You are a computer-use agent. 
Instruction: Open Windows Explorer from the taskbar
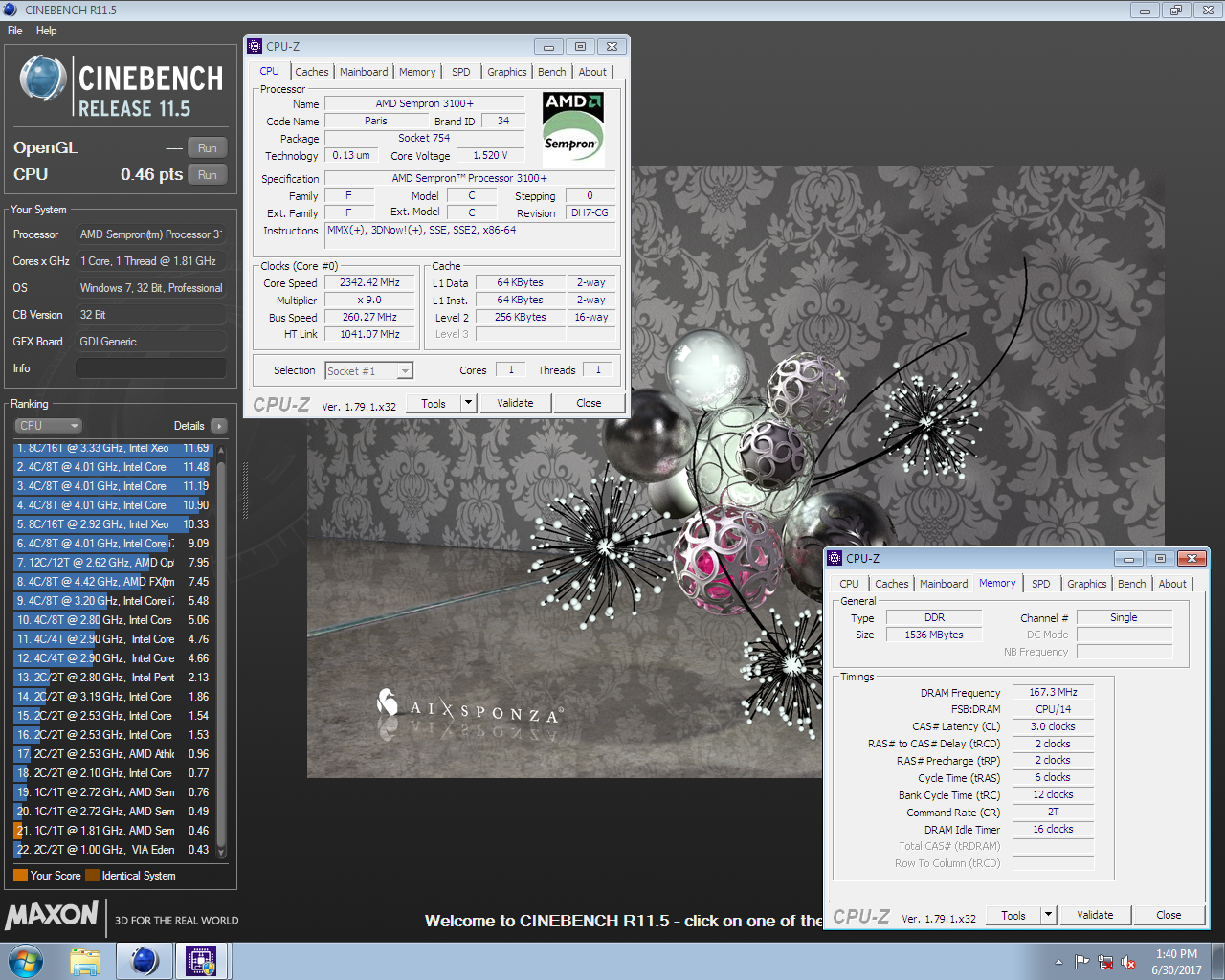[86, 961]
